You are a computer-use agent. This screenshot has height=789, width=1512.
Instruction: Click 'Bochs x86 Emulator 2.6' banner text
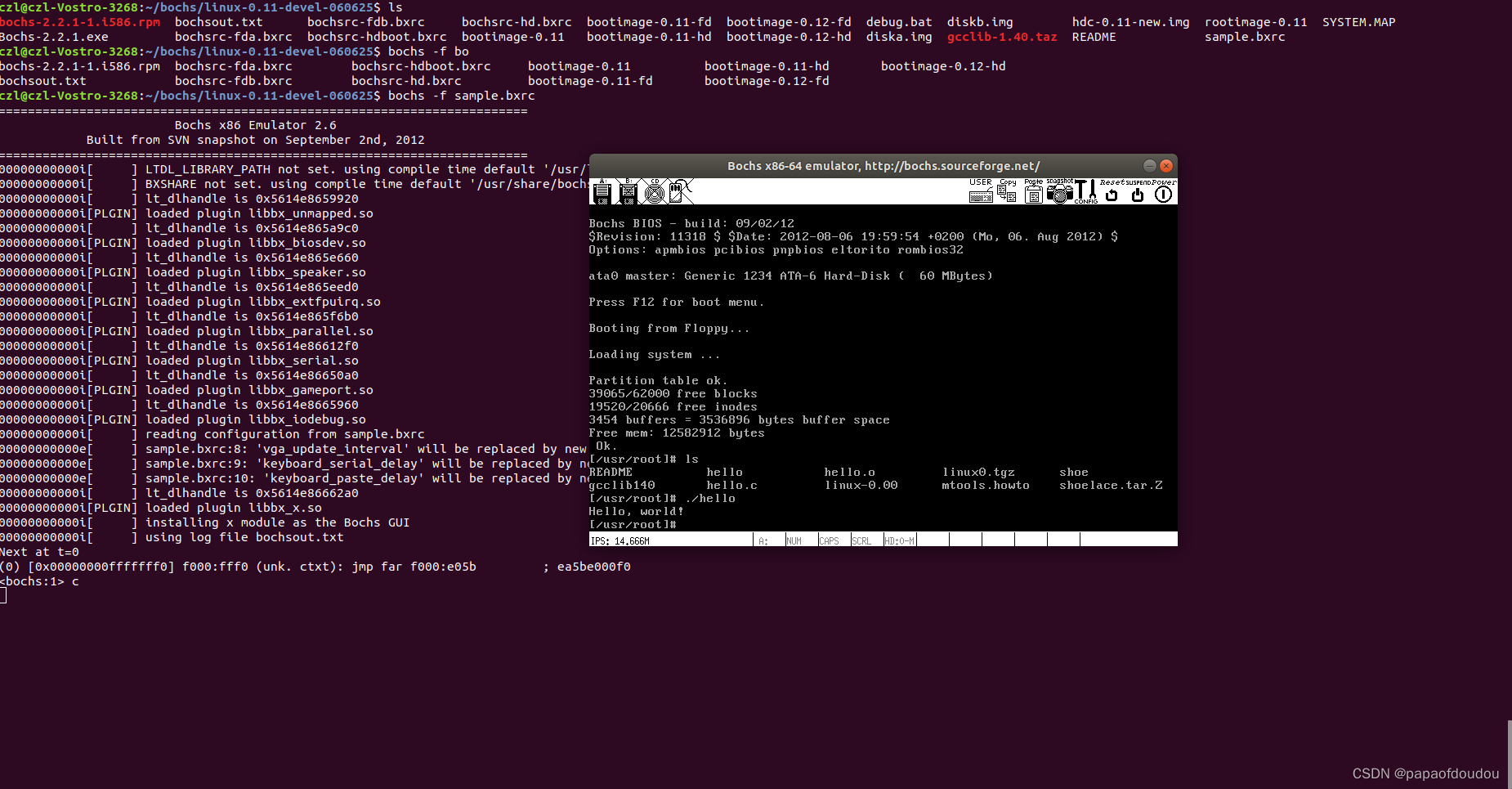[x=256, y=125]
